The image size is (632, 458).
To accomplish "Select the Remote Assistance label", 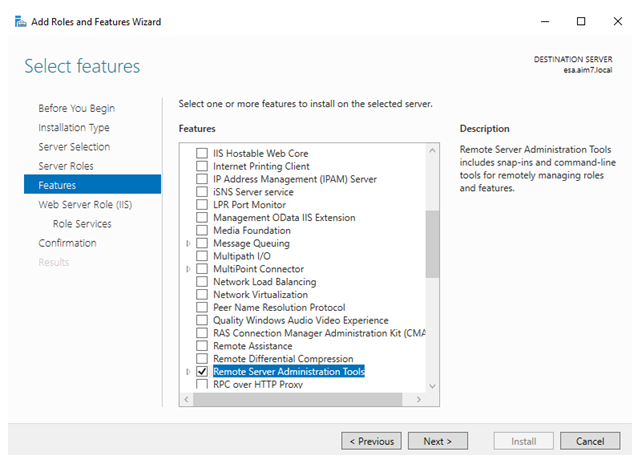I will click(253, 346).
